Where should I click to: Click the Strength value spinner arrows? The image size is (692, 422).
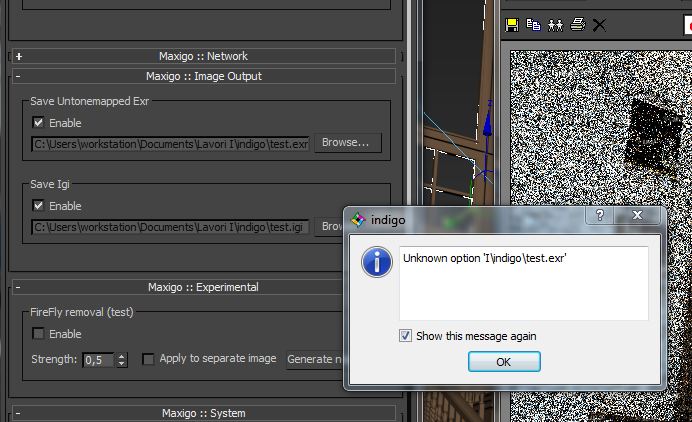pos(122,359)
